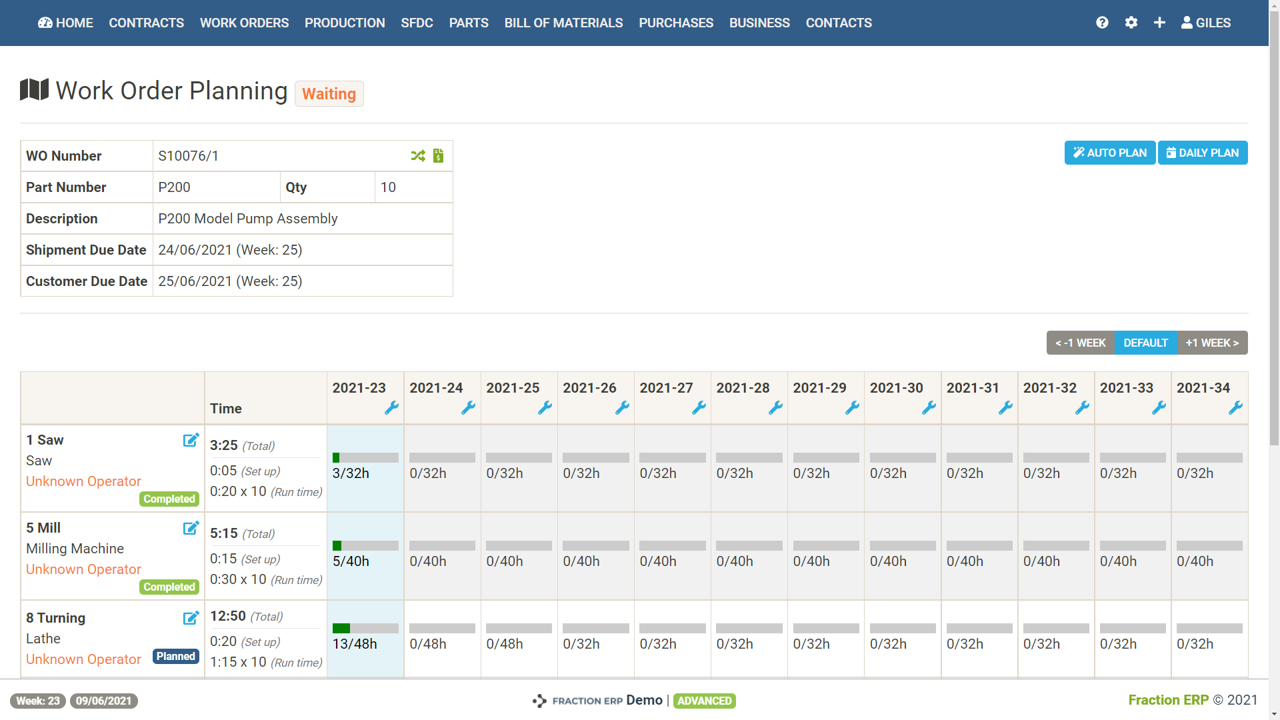This screenshot has width=1280, height=720.
Task: Edit the 5 Mill operation
Action: point(190,528)
